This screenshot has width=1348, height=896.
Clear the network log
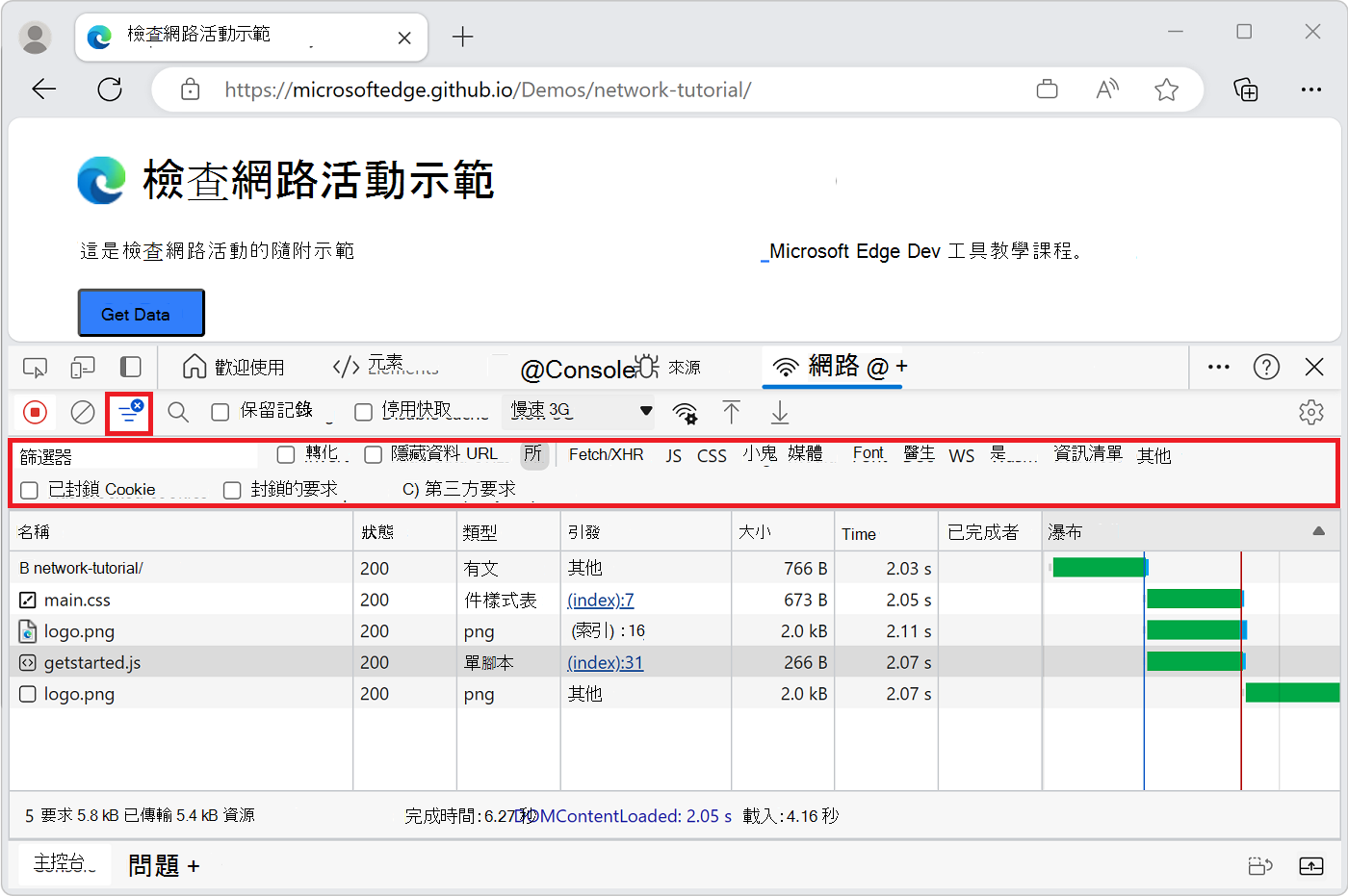82,412
